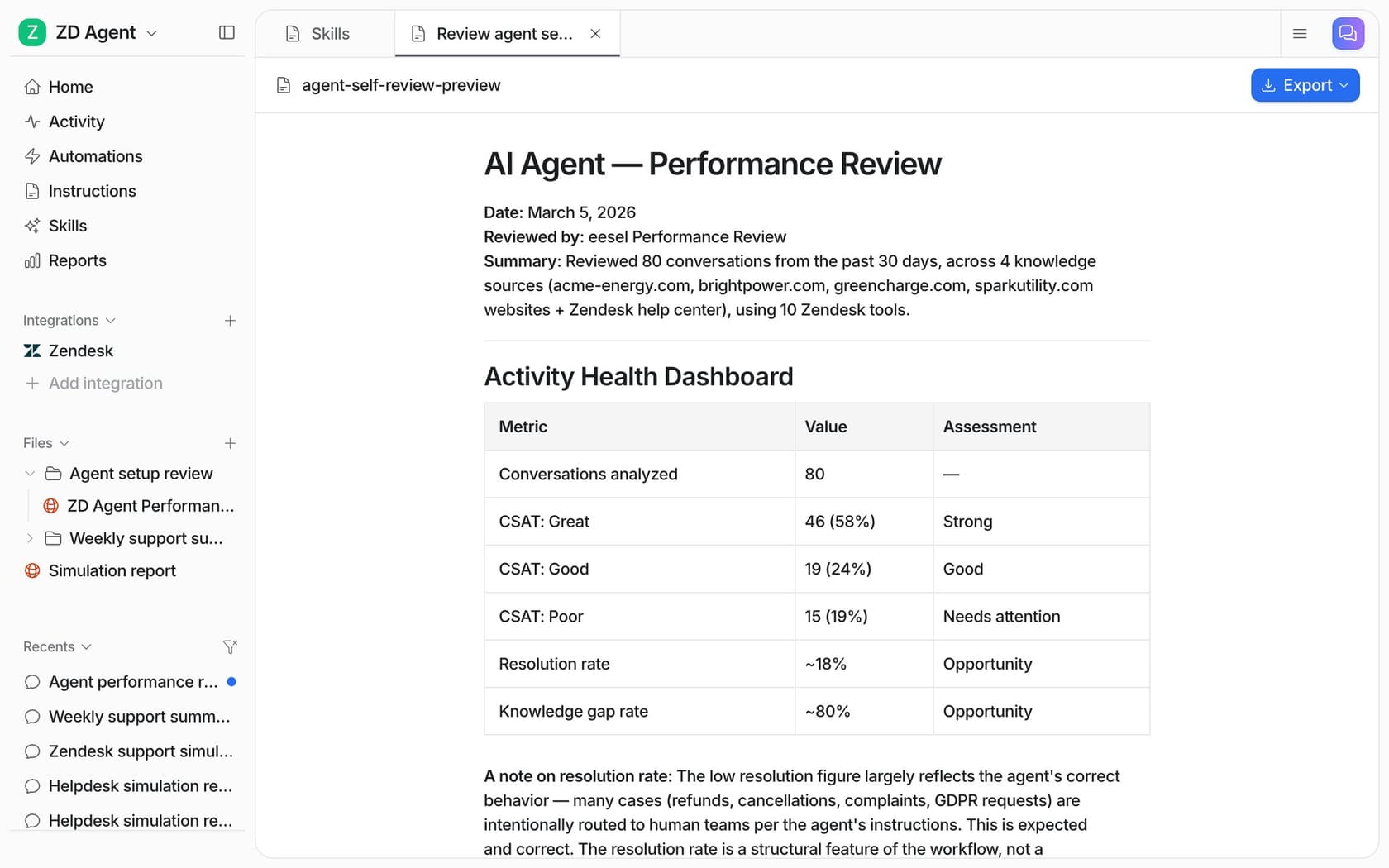
Task: Open Zendesk support simulation recent conversation
Action: click(x=141, y=751)
